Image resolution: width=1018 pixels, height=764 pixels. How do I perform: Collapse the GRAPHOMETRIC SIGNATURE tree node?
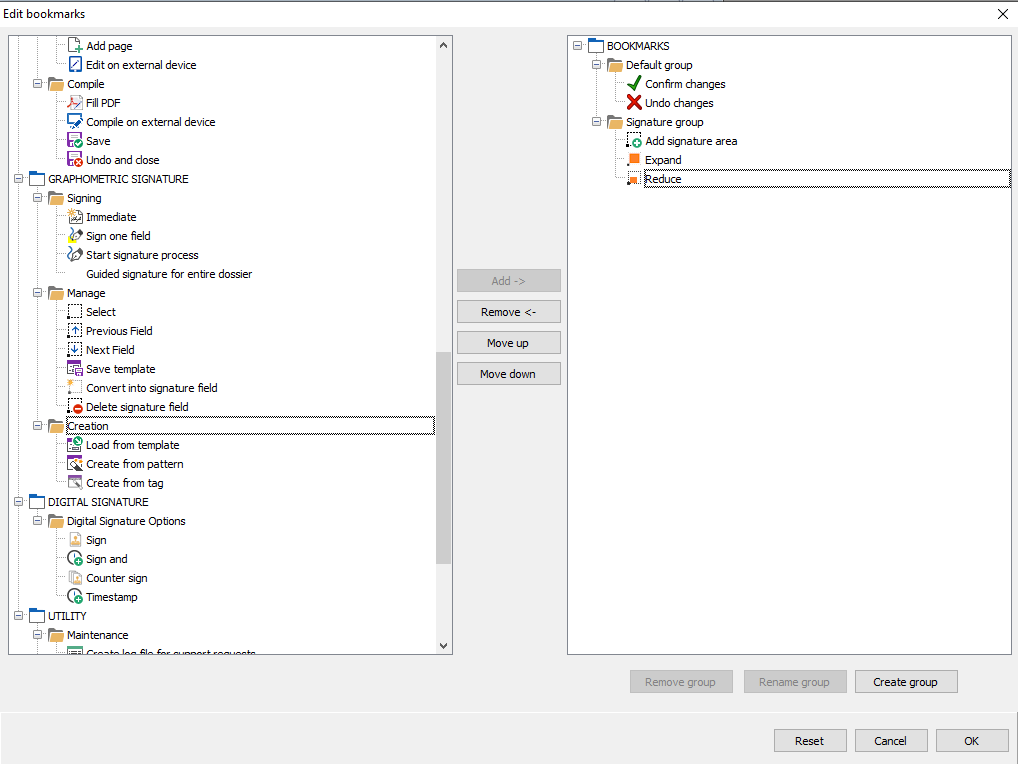pos(19,179)
